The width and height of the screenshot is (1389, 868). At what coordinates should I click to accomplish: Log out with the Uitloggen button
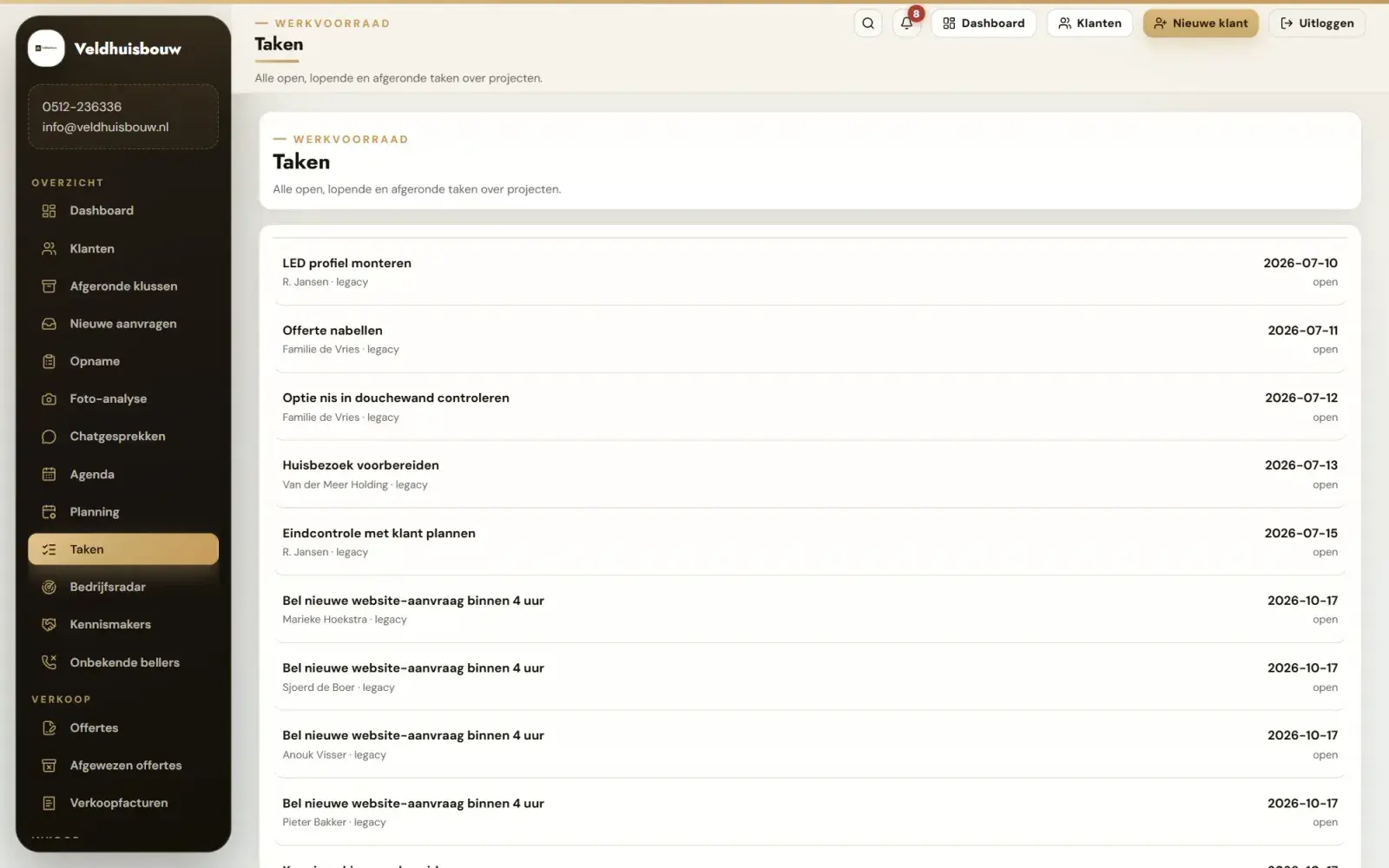(x=1317, y=23)
